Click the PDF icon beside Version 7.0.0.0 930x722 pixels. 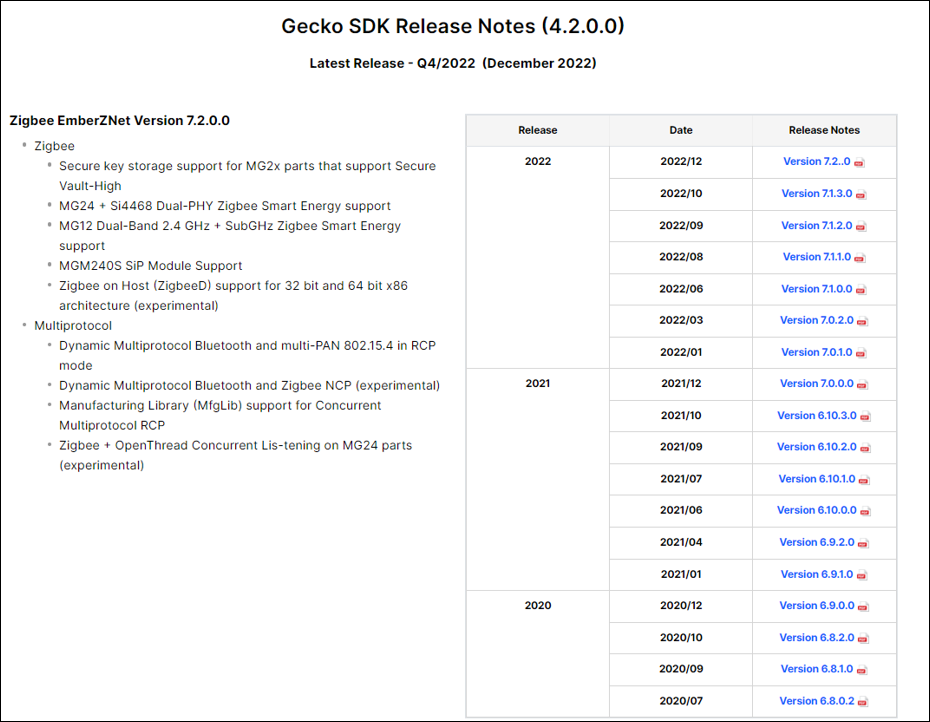(x=862, y=385)
